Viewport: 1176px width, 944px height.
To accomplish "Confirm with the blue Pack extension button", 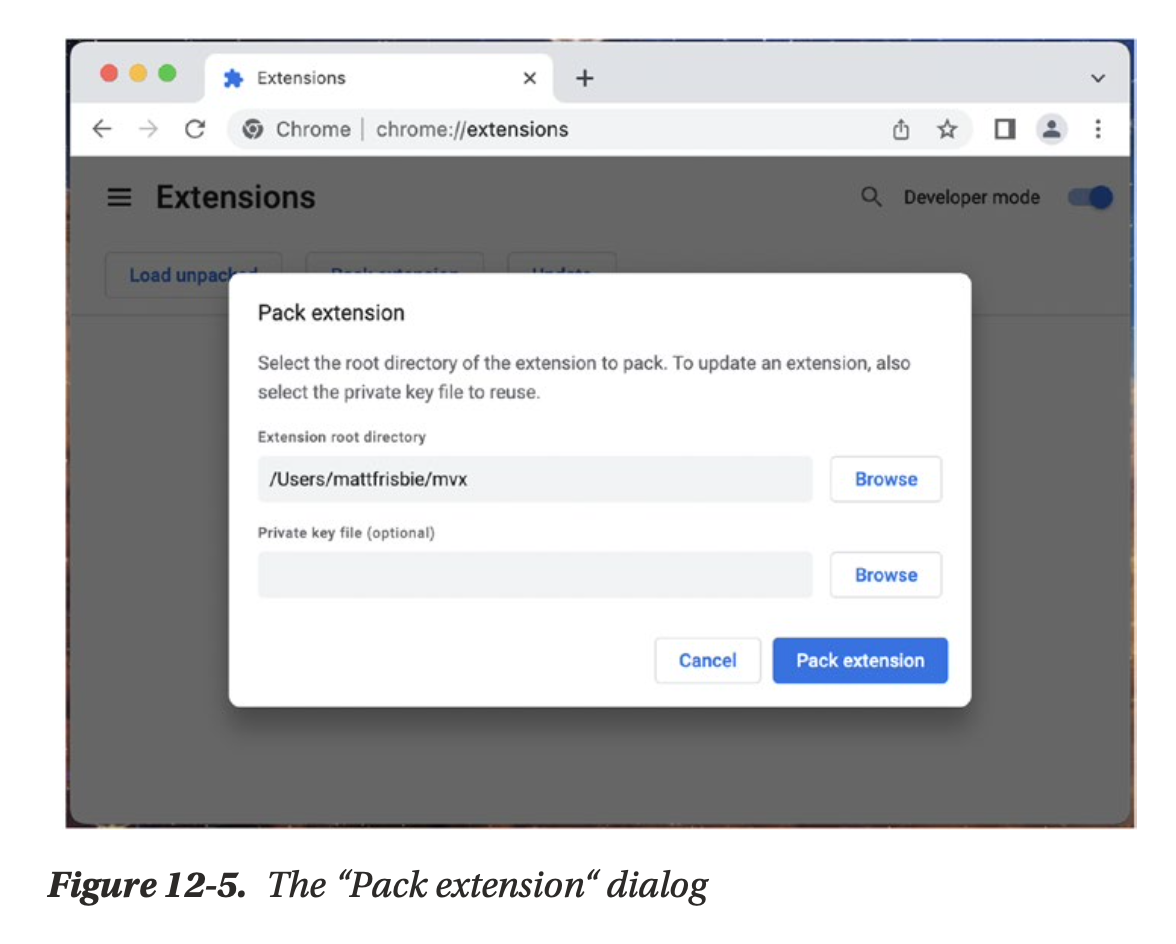I will pyautogui.click(x=860, y=660).
